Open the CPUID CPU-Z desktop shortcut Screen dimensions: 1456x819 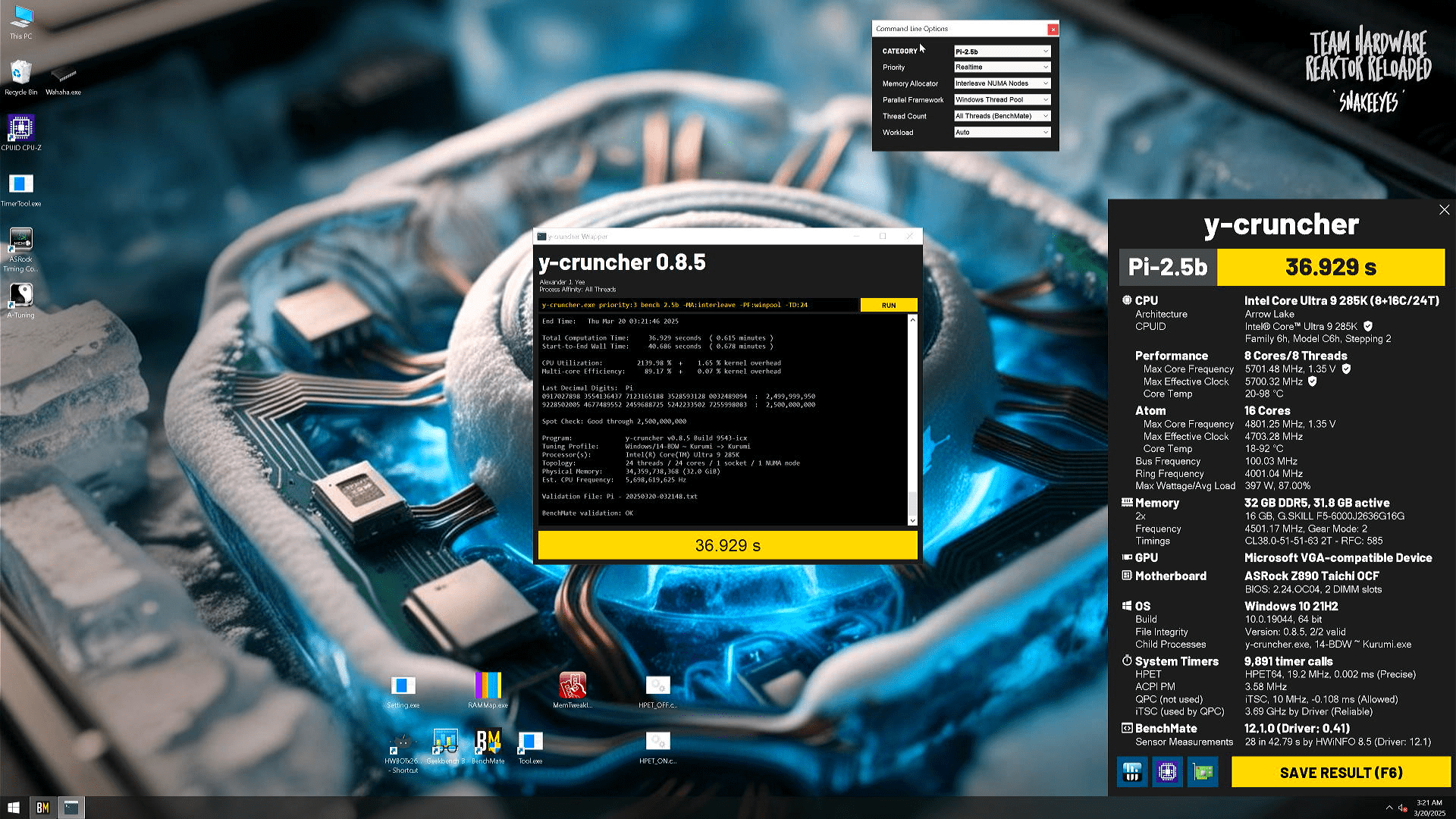[x=20, y=129]
